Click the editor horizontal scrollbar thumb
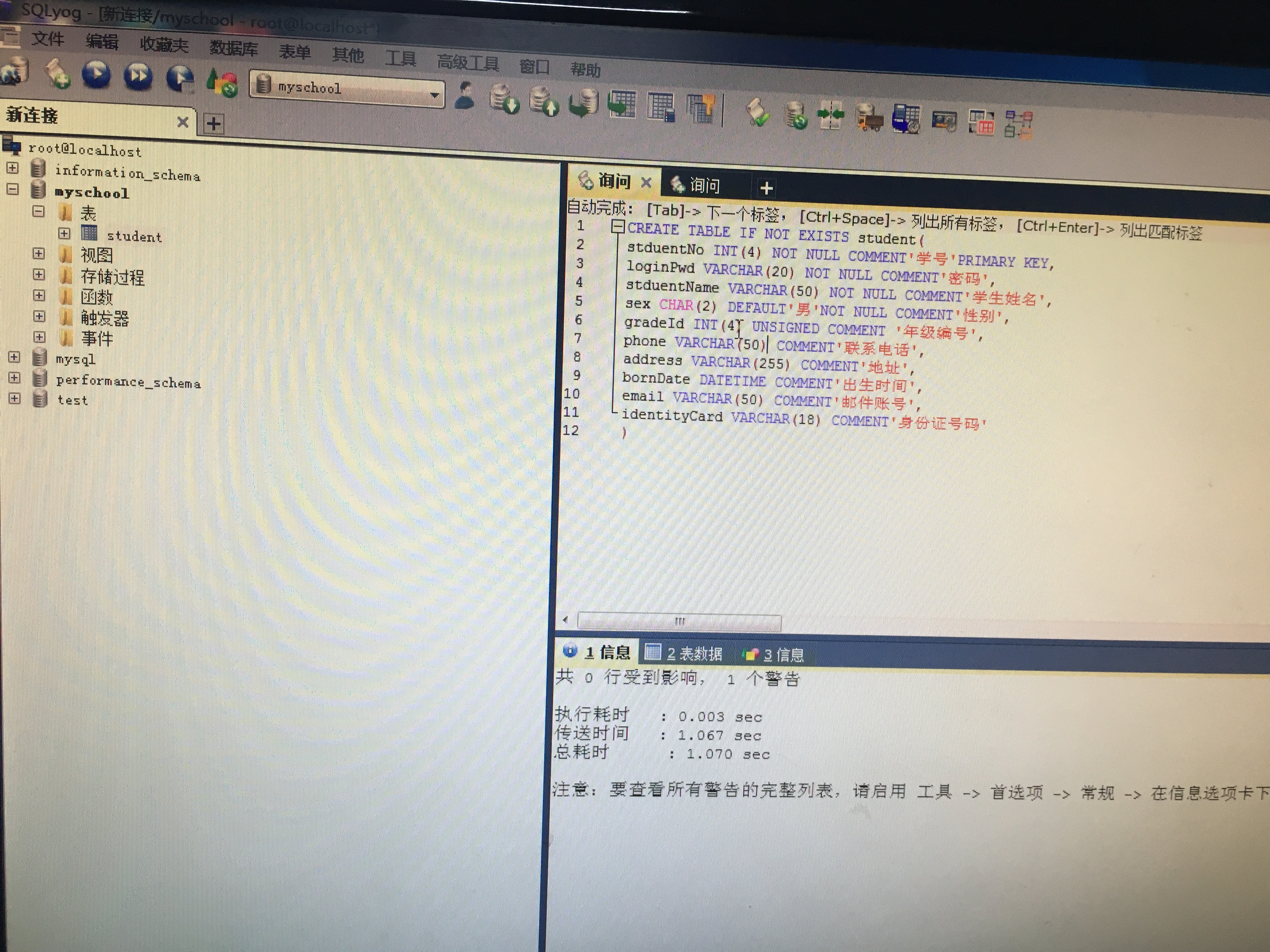Viewport: 1270px width, 952px height. (x=679, y=621)
